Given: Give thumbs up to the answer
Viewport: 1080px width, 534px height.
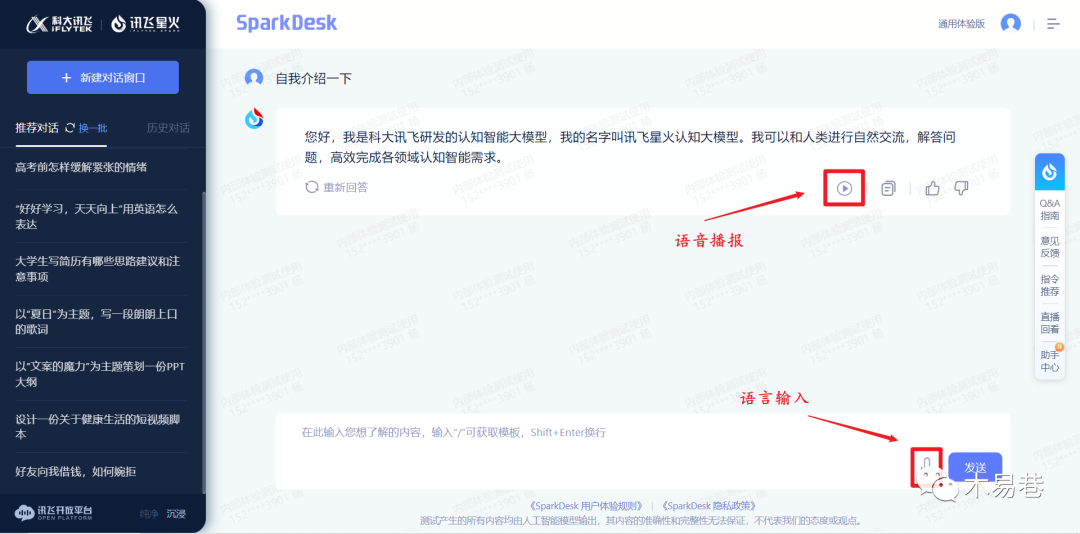Looking at the screenshot, I should [x=933, y=188].
